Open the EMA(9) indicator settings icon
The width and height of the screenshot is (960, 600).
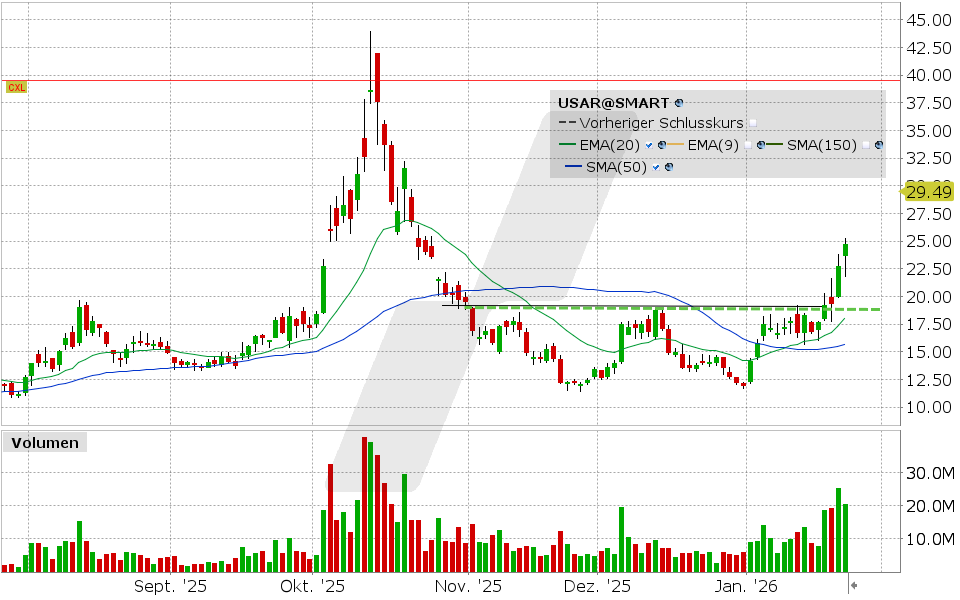pos(762,144)
